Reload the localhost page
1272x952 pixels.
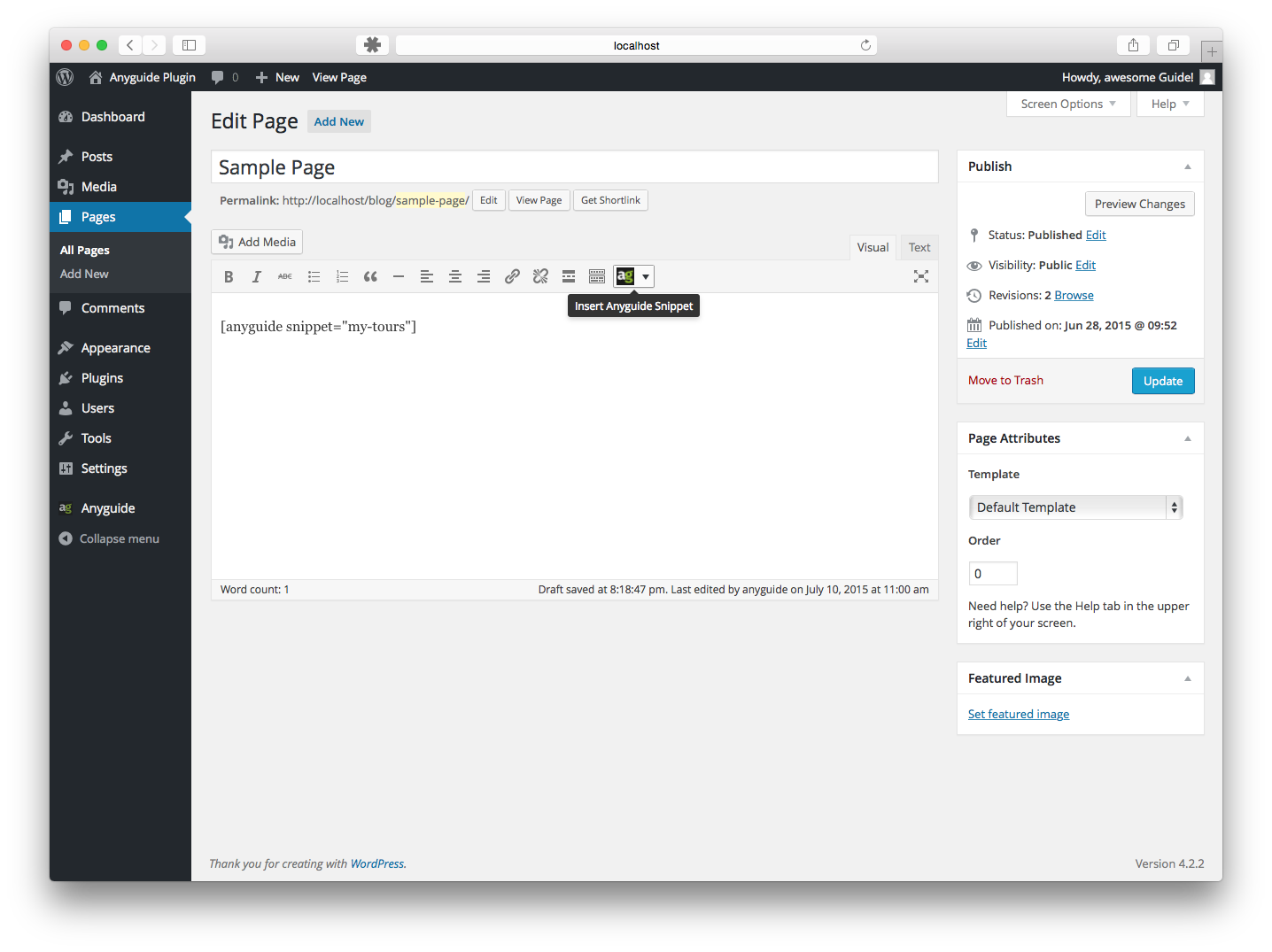[865, 45]
